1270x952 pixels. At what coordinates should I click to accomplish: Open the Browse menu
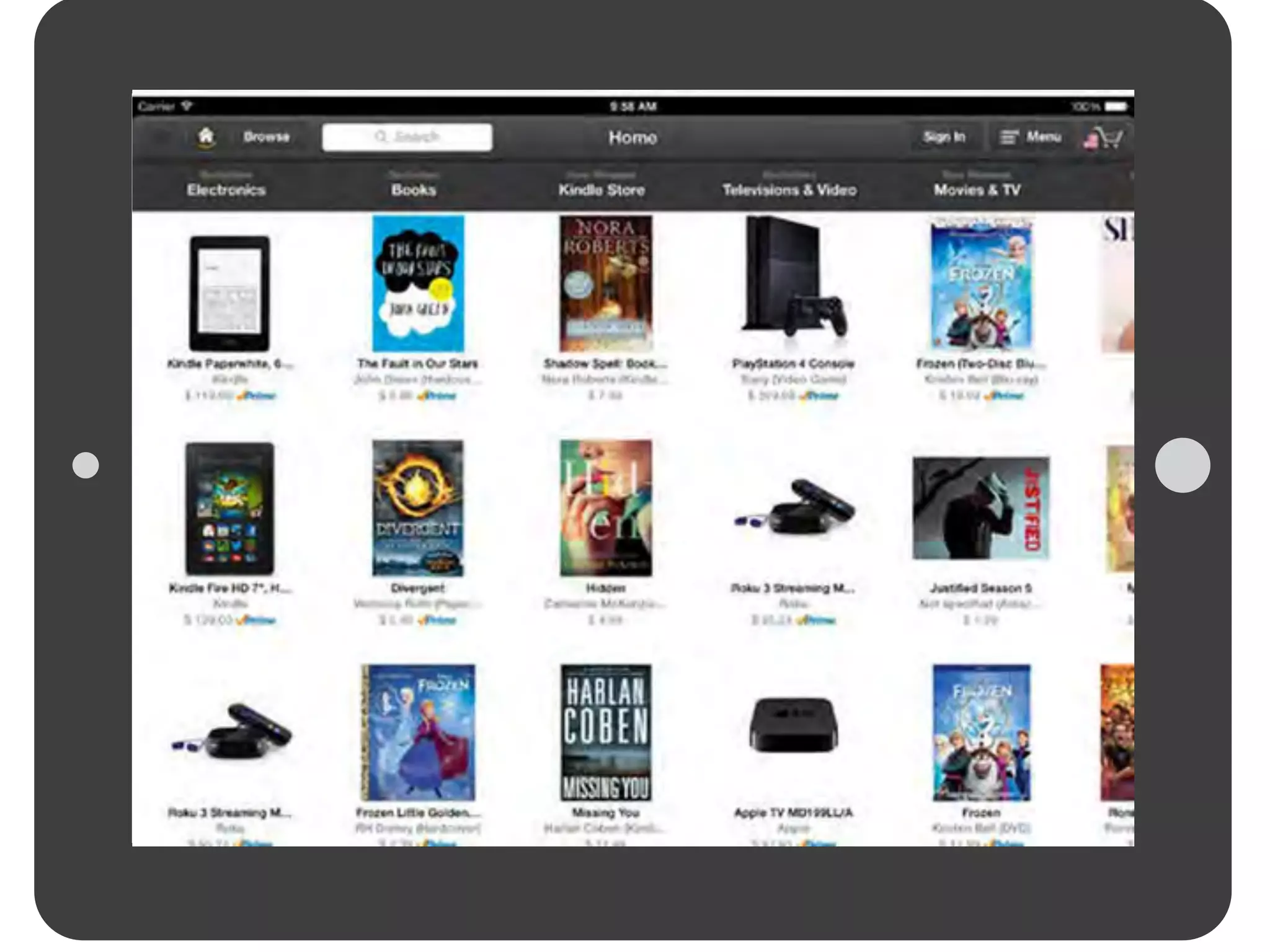pos(266,137)
